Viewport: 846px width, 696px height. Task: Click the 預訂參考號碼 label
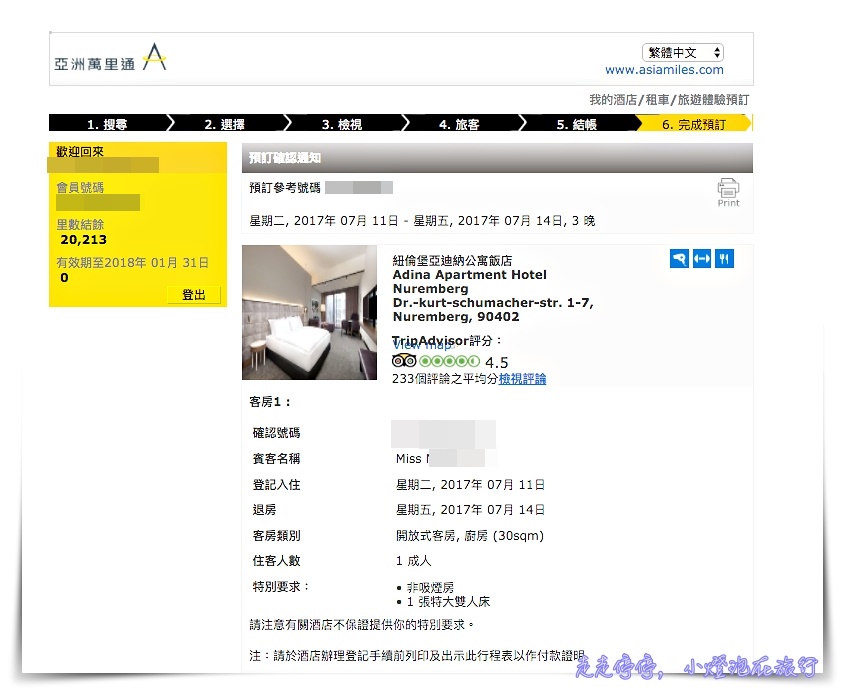pos(285,188)
